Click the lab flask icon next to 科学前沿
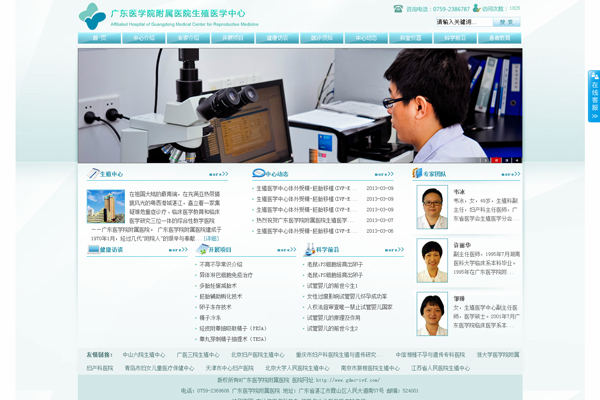The image size is (600, 400). point(310,250)
